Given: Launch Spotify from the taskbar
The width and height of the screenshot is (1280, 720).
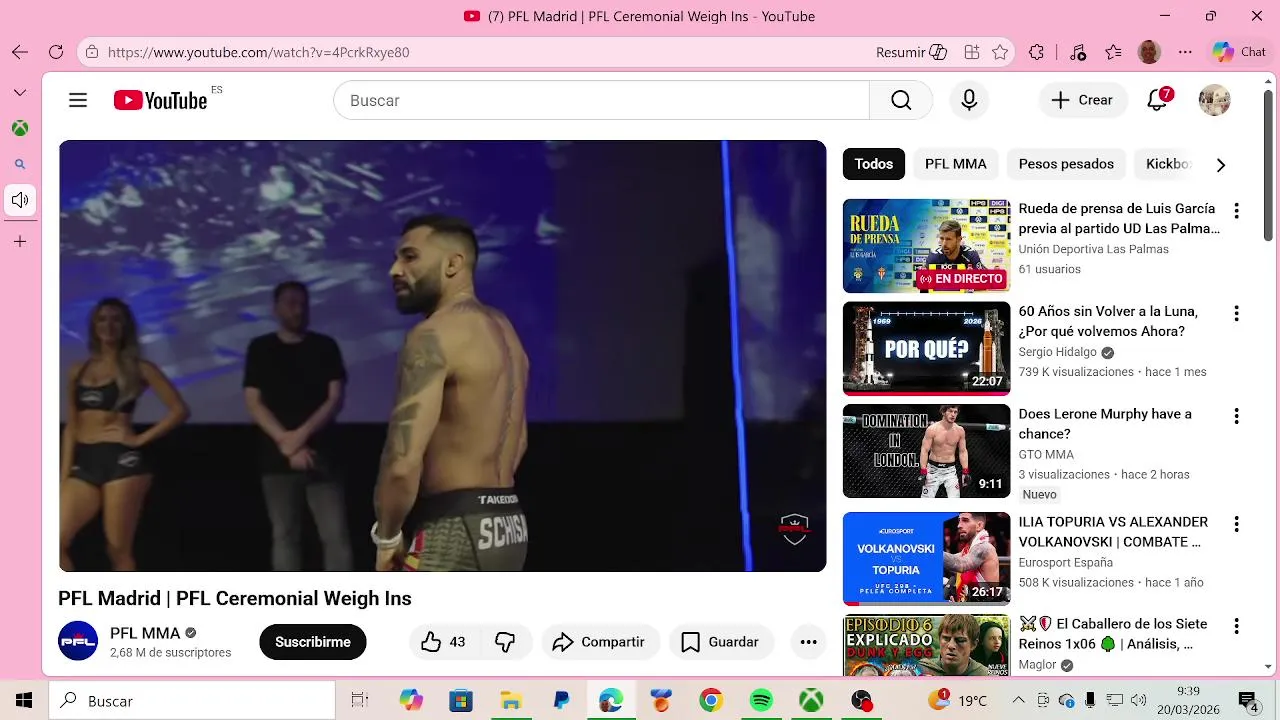Looking at the screenshot, I should 761,701.
